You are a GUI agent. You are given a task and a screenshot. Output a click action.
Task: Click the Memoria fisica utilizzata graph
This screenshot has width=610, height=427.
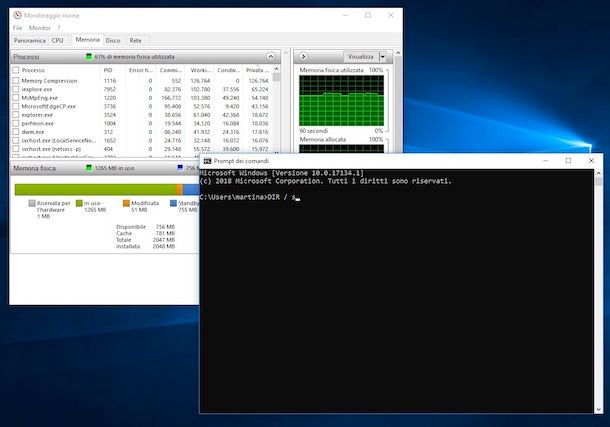pyautogui.click(x=342, y=100)
